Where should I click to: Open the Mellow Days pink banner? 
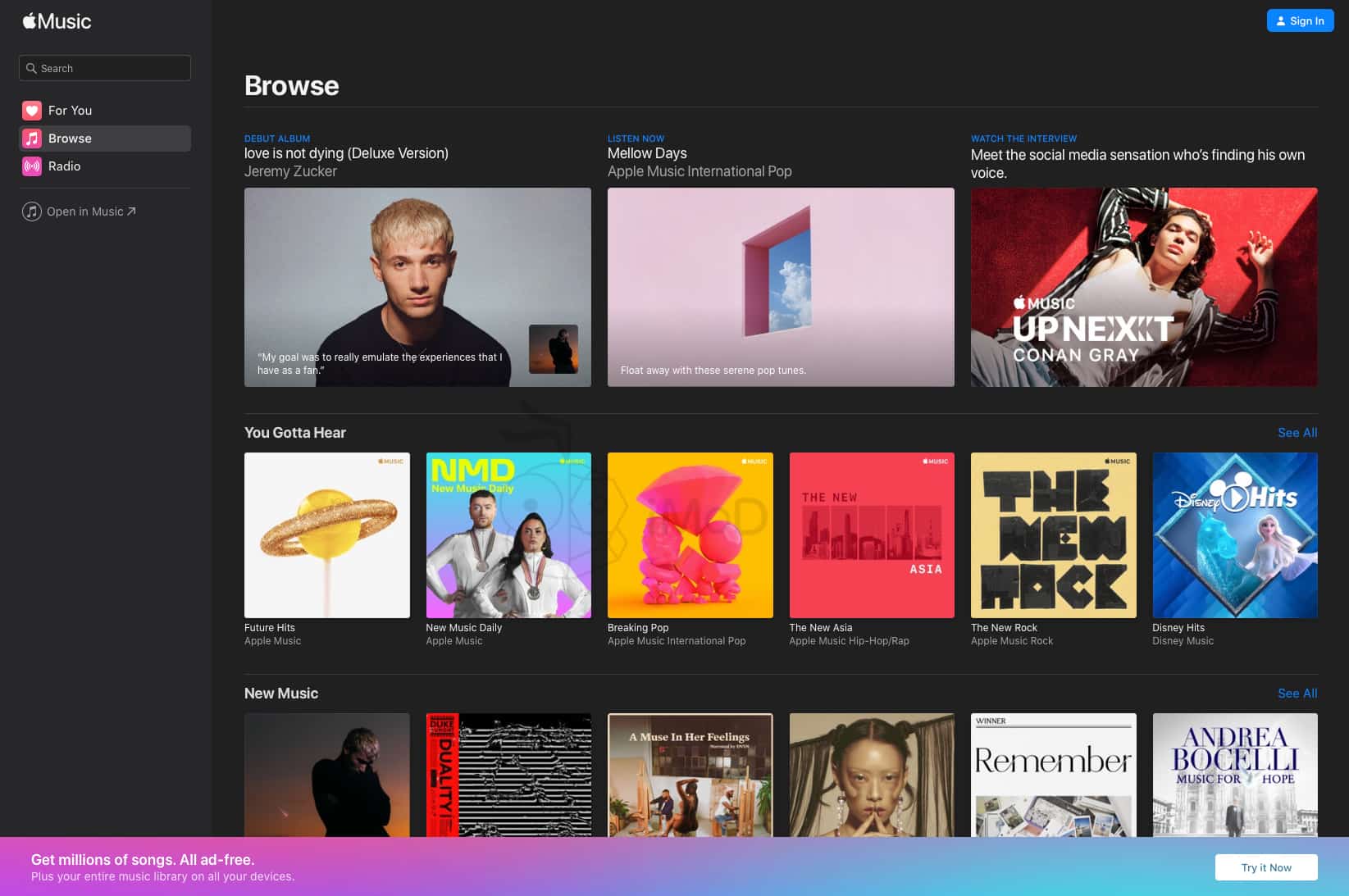pyautogui.click(x=780, y=287)
